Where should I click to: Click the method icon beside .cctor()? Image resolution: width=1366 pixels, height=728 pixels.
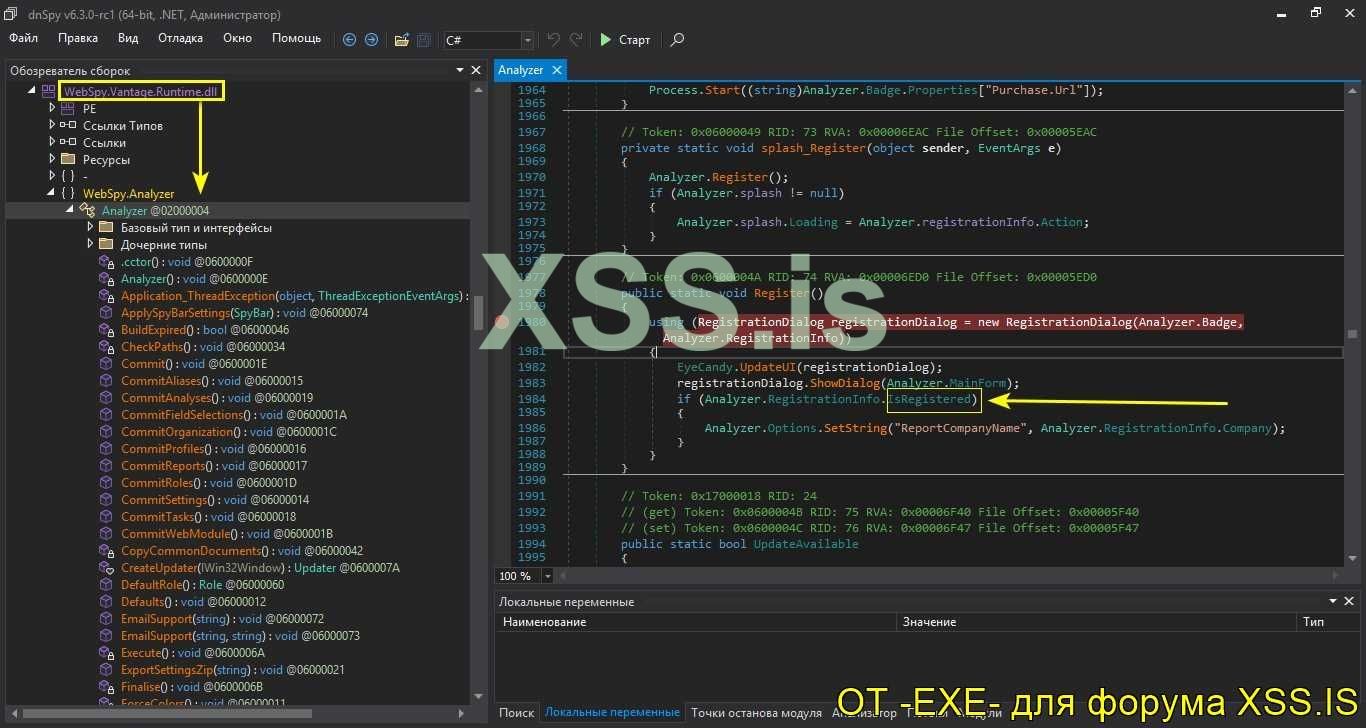click(x=107, y=262)
